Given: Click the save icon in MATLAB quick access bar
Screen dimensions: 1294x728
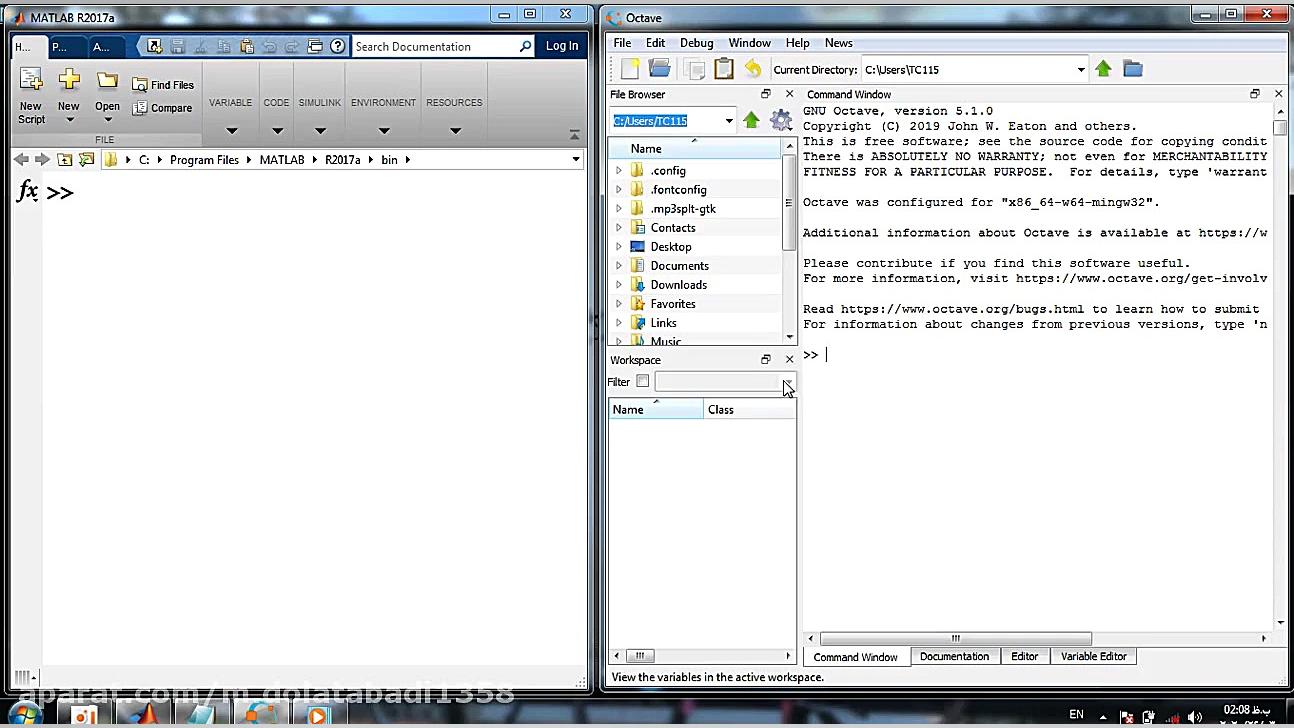Looking at the screenshot, I should click(177, 46).
